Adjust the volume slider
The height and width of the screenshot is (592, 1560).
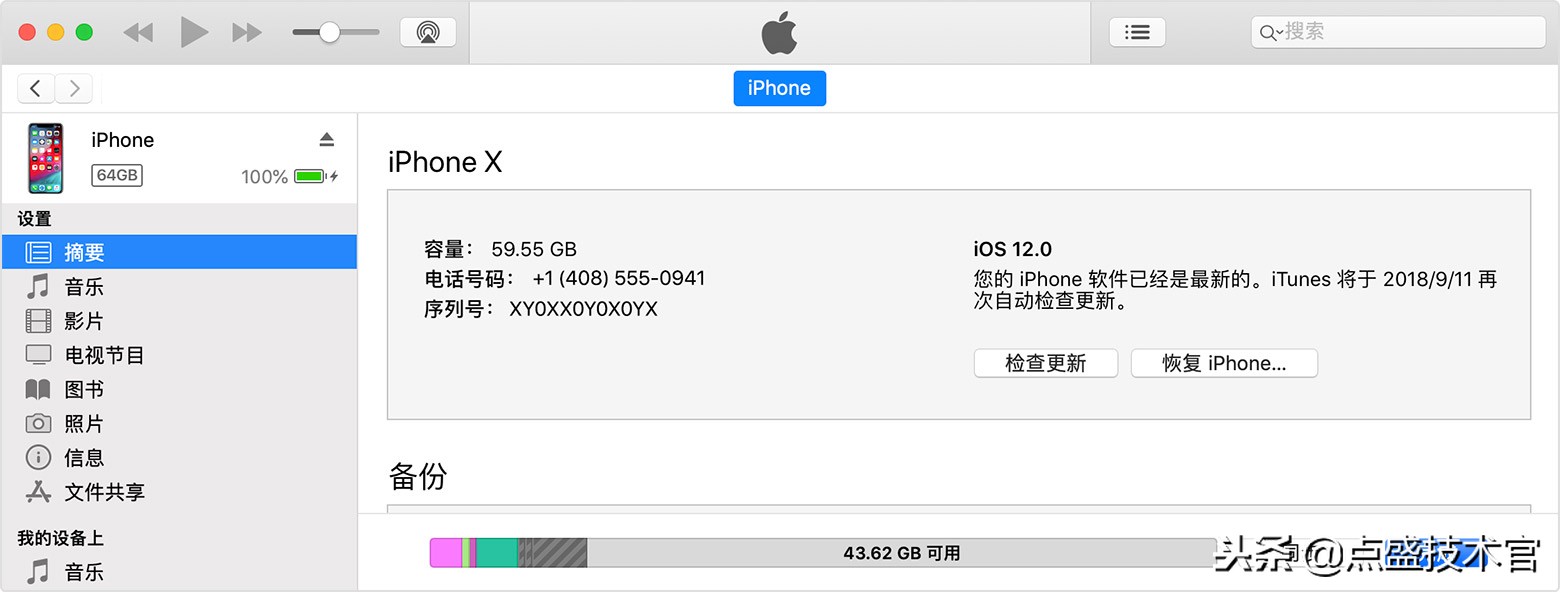pos(330,31)
